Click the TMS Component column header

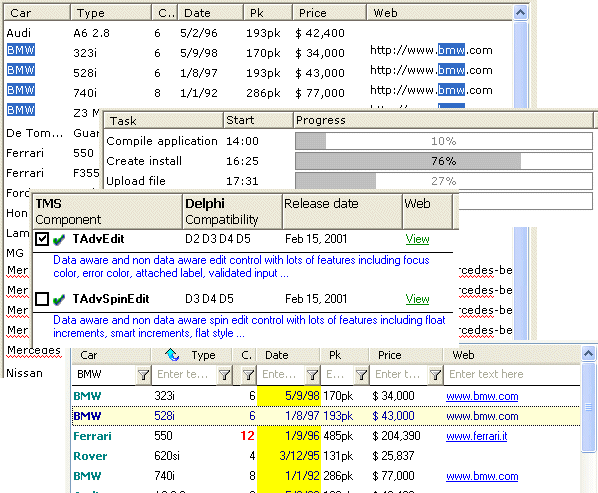(x=108, y=212)
